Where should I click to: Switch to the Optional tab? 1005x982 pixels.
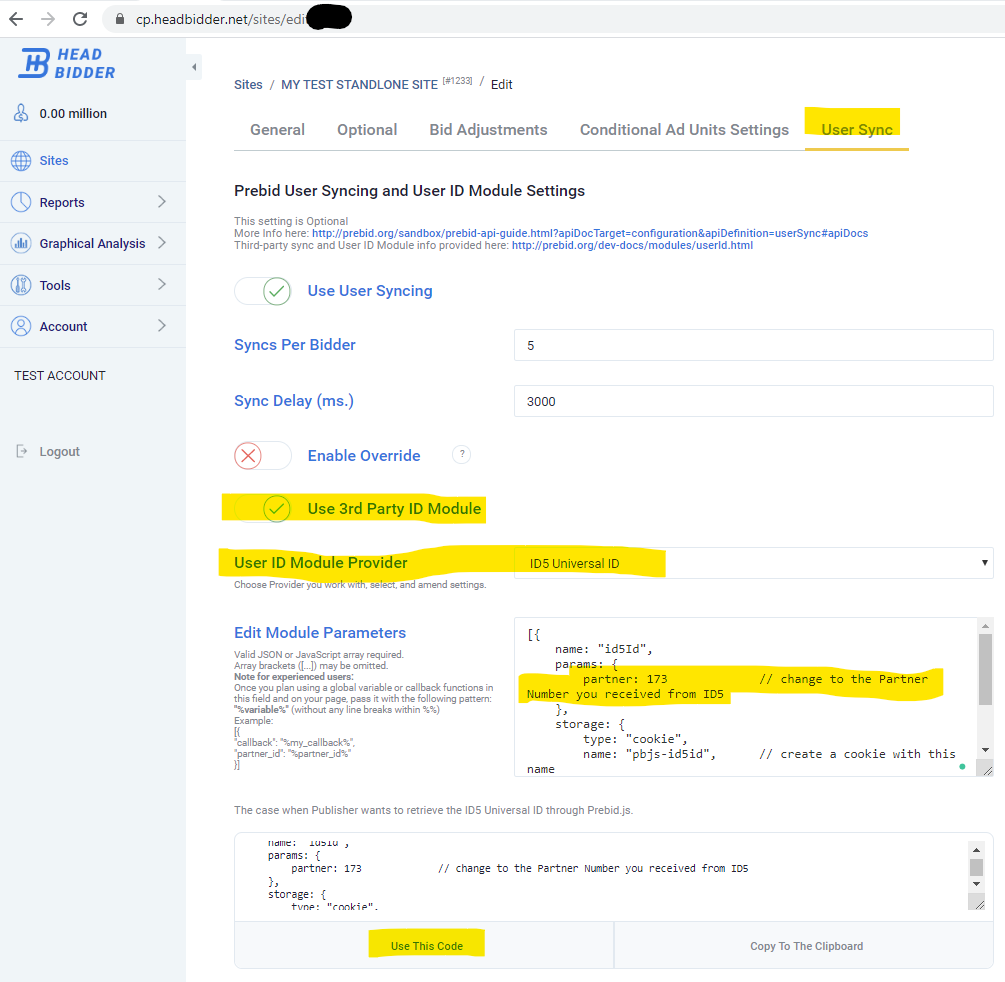(367, 129)
